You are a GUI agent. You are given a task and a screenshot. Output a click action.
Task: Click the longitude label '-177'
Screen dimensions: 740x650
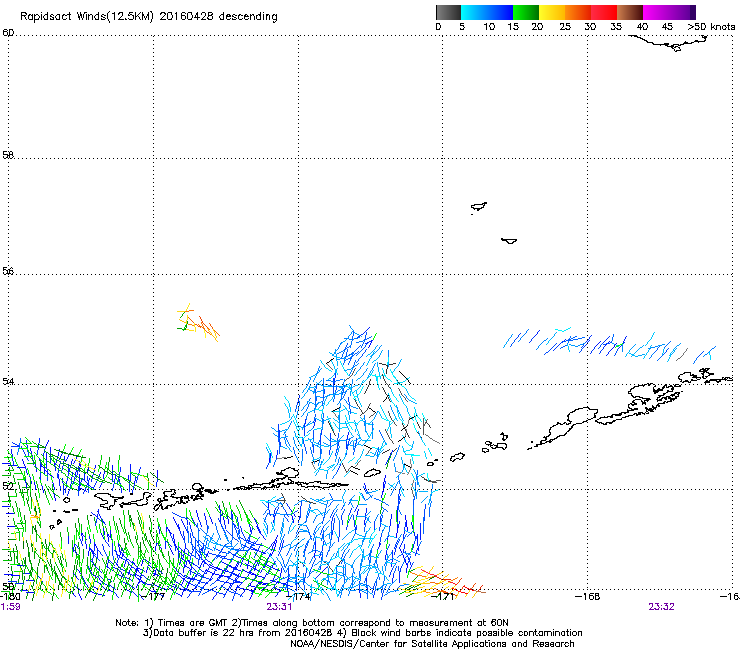154,597
